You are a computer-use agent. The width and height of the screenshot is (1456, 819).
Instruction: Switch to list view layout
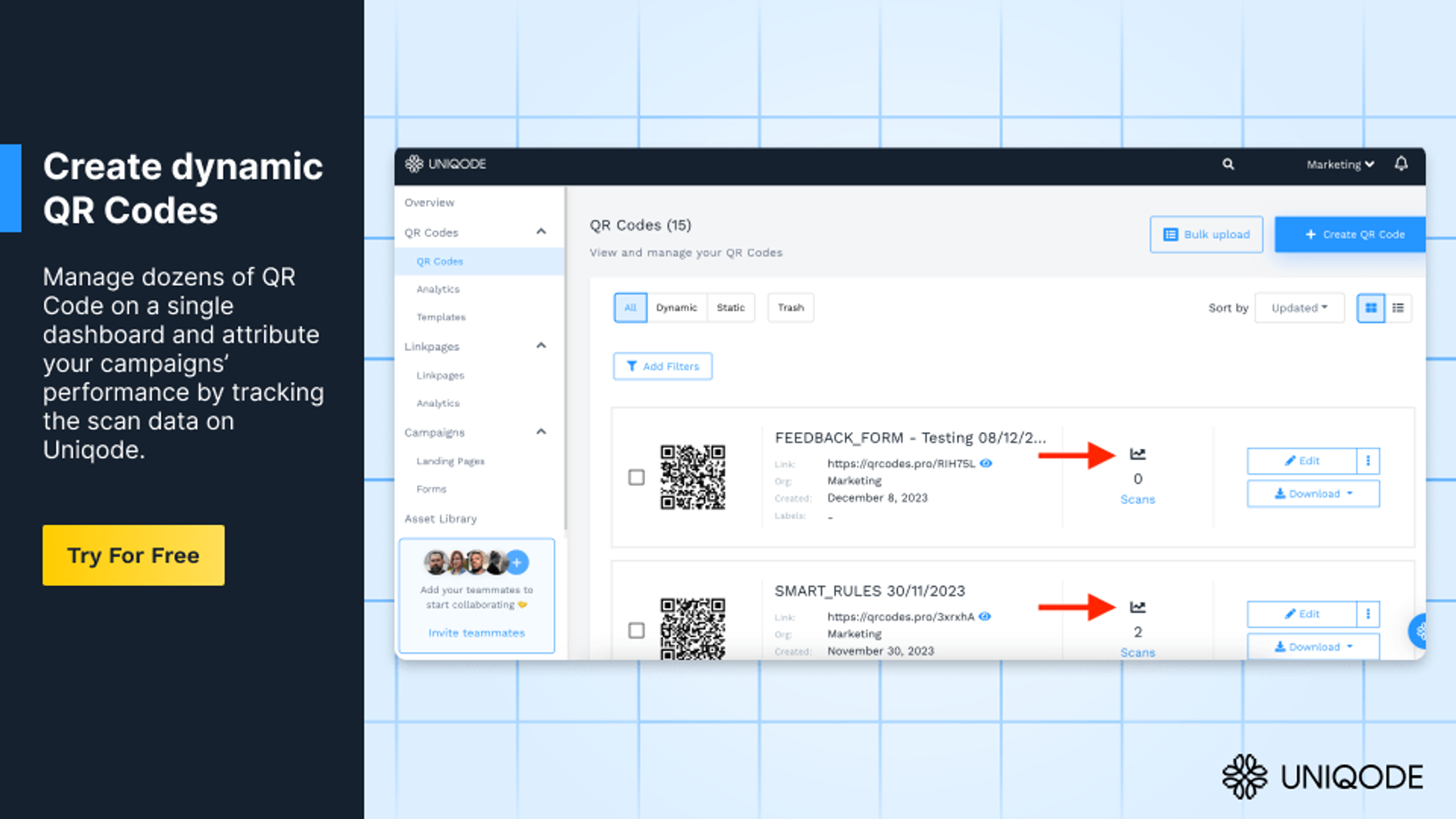[1398, 308]
